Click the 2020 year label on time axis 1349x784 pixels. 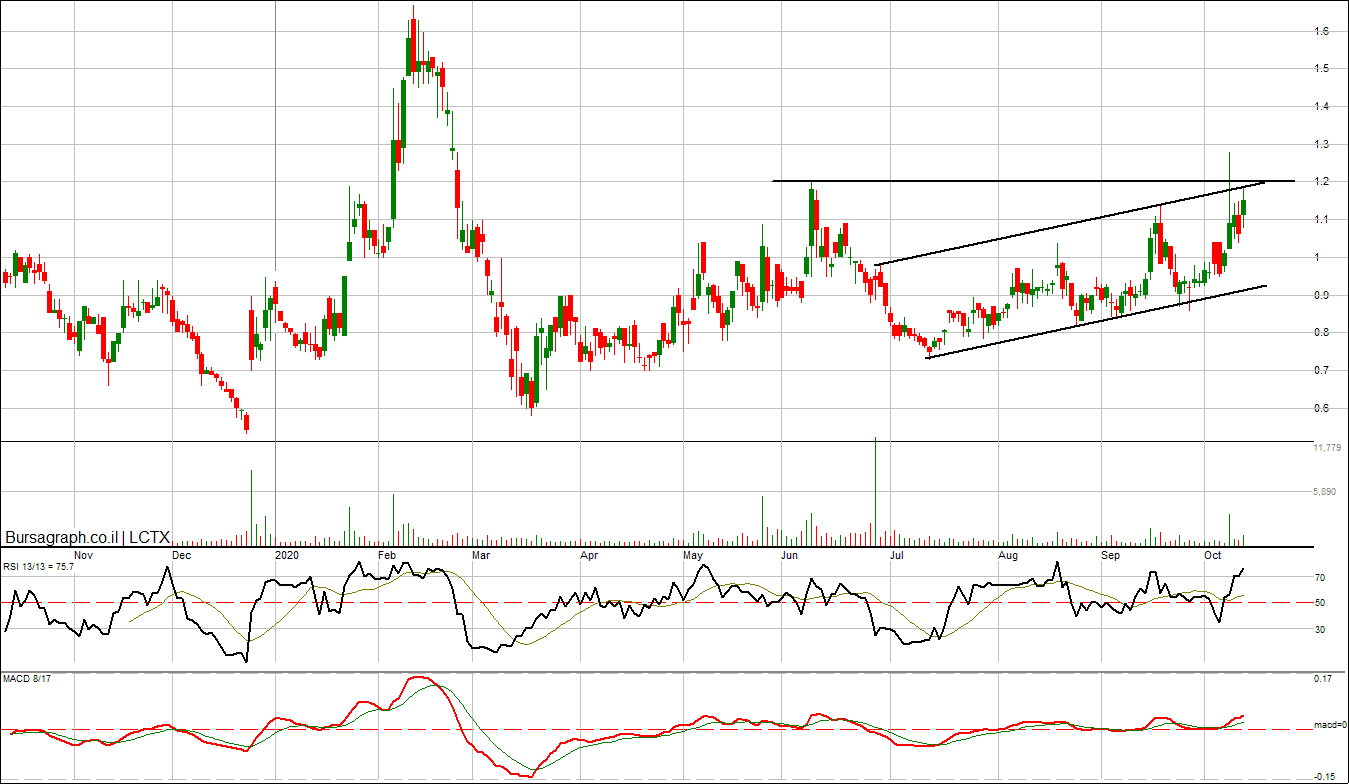tap(287, 554)
